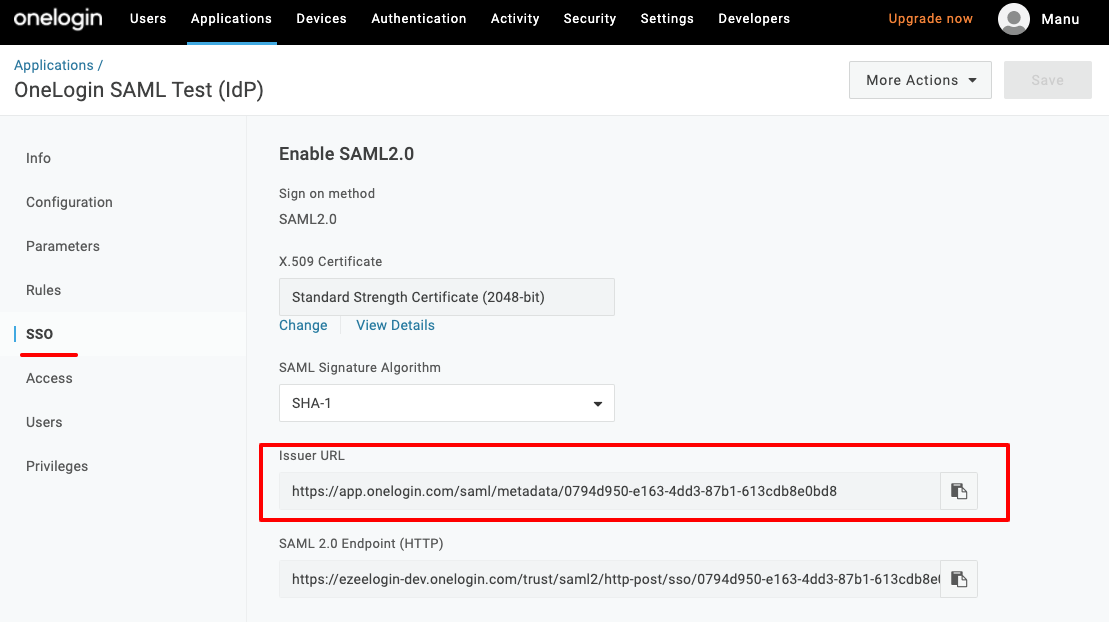Open the Authentication top menu
This screenshot has width=1109, height=622.
419,19
